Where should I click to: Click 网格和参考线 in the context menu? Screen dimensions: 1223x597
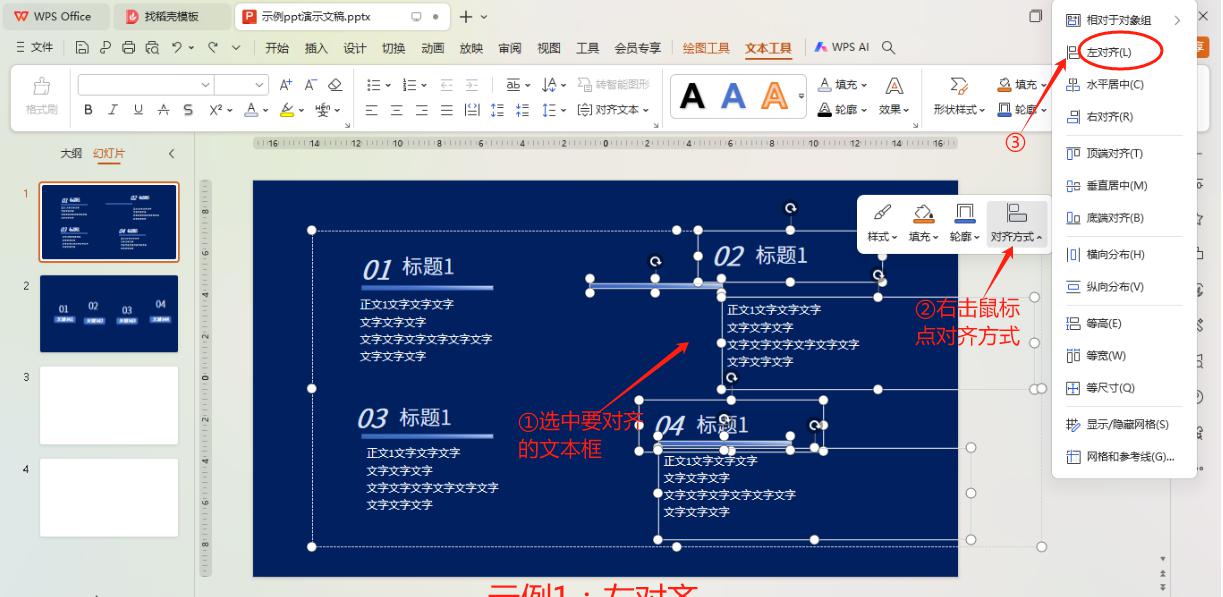(x=1128, y=458)
